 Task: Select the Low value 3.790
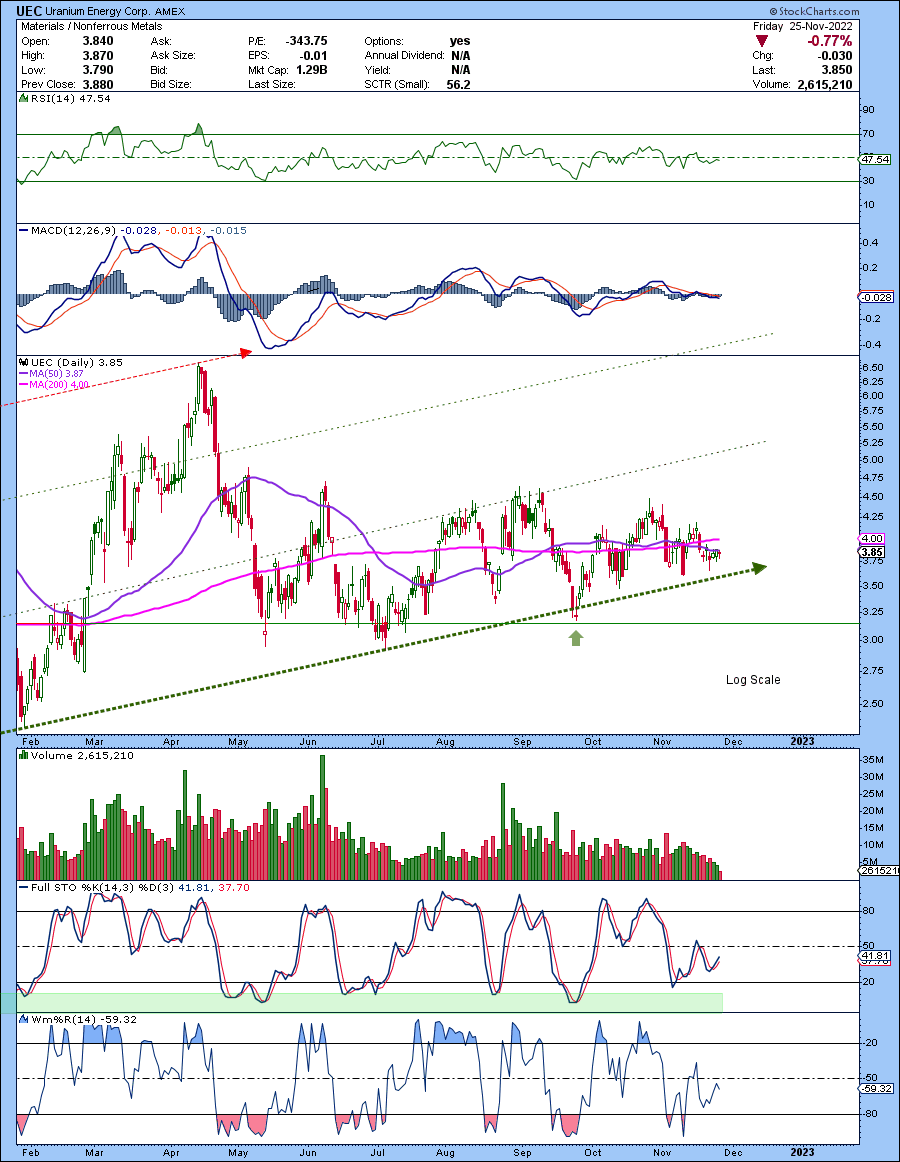98,70
